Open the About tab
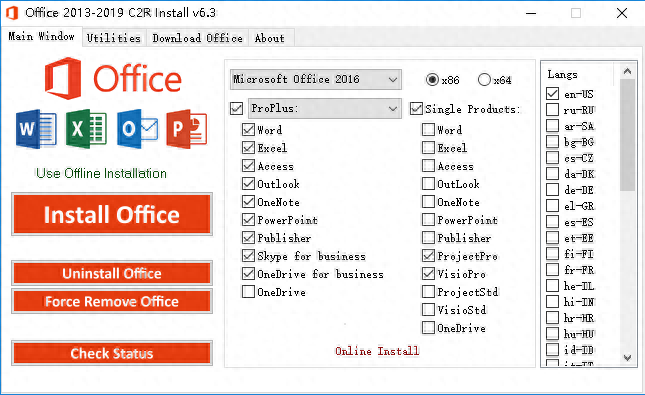 point(269,38)
